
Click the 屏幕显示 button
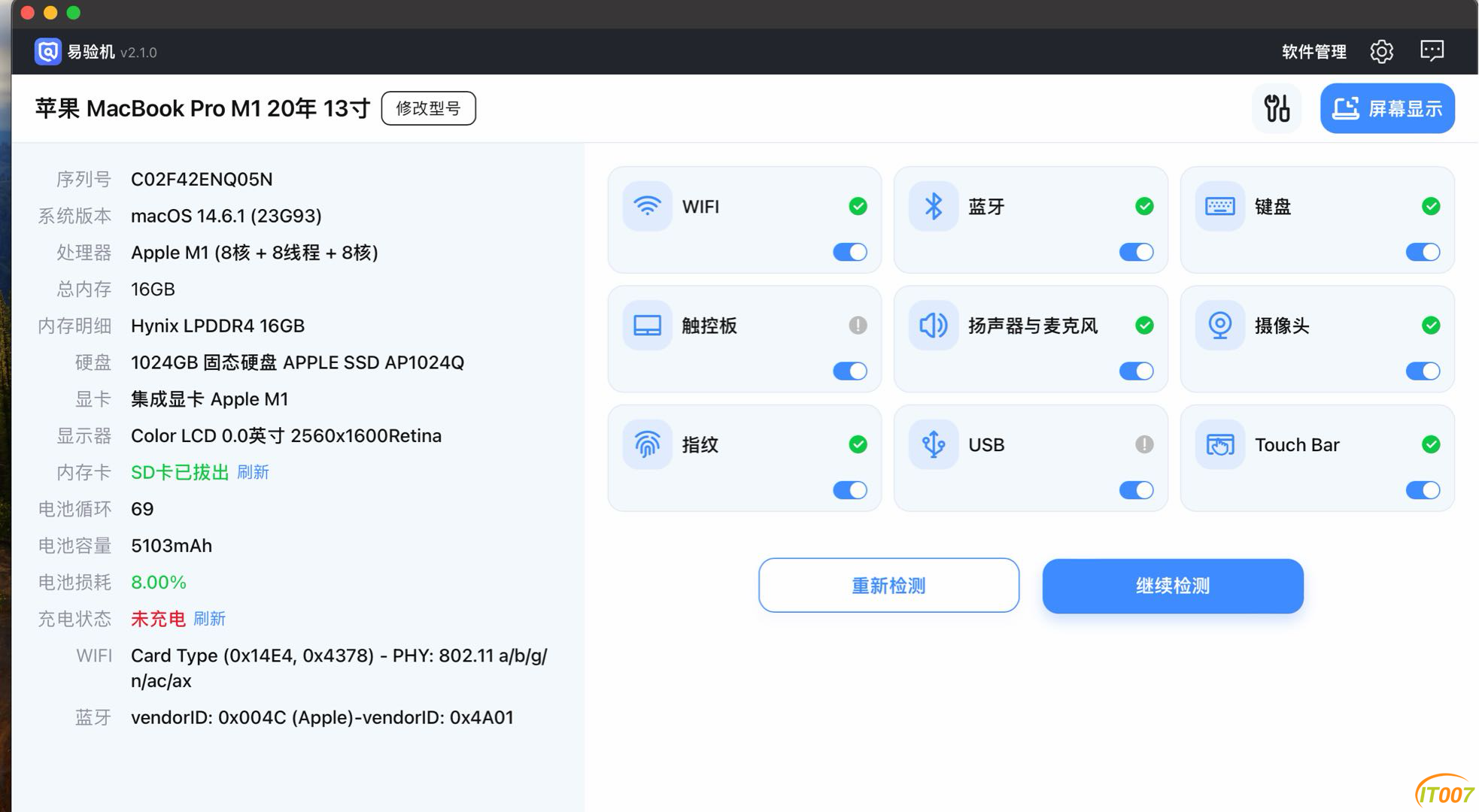(1387, 108)
